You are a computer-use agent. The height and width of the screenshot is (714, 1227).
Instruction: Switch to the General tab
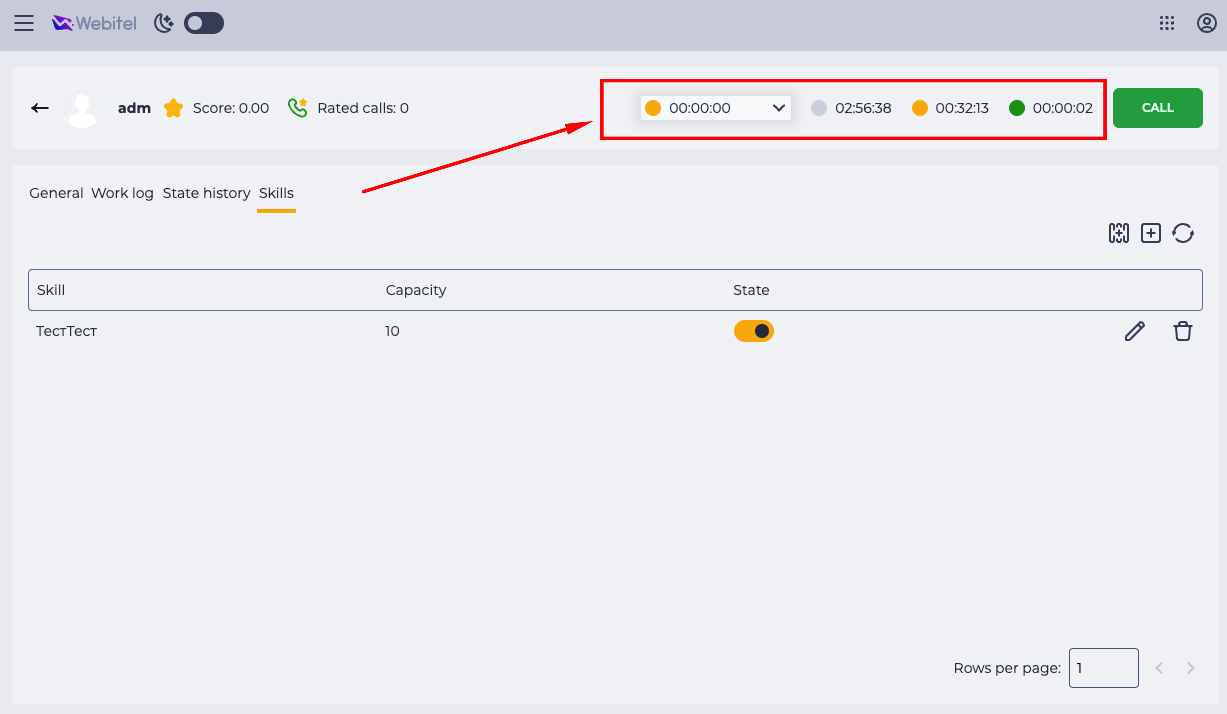click(56, 193)
